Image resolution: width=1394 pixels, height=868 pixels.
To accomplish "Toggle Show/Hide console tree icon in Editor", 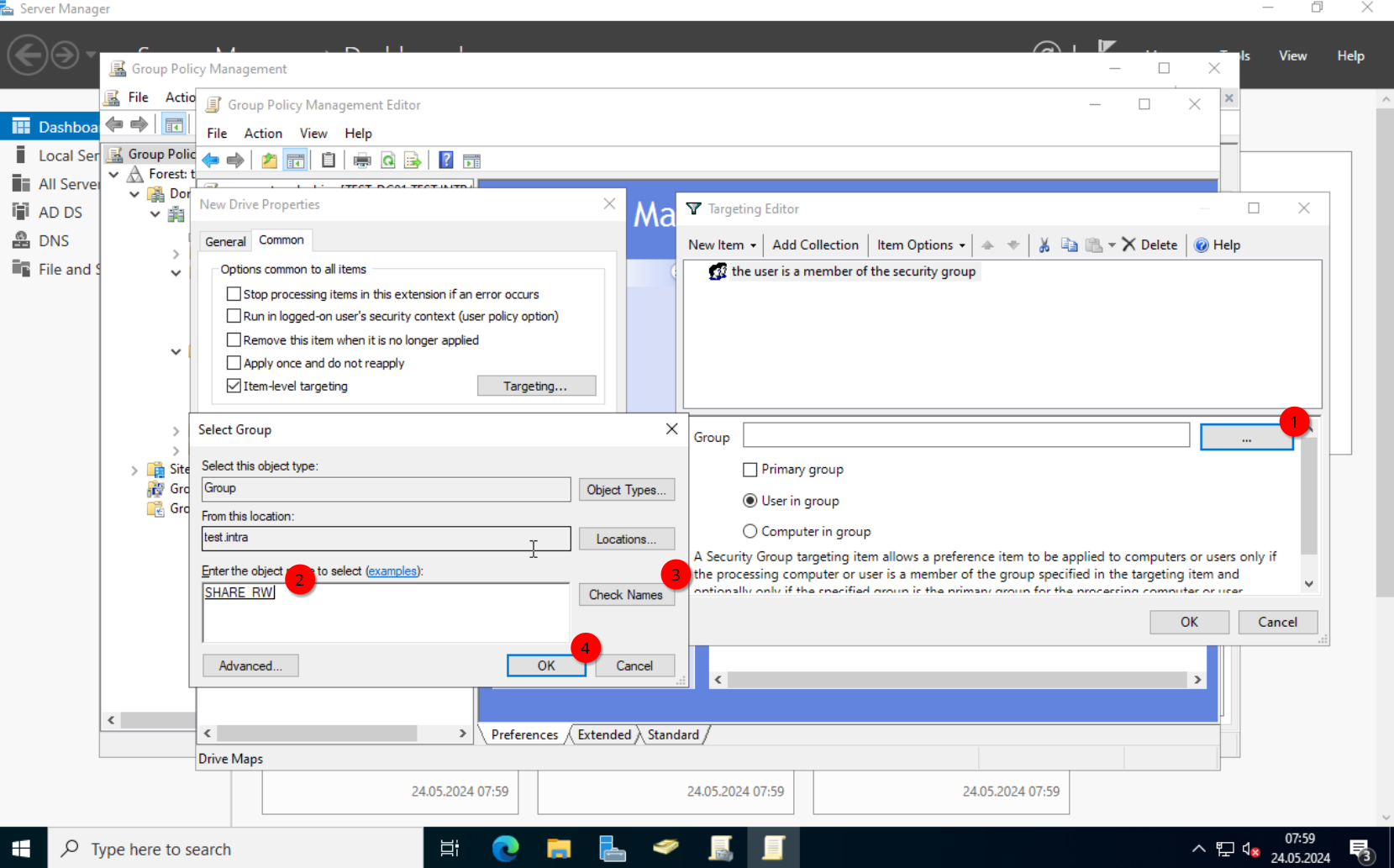I will 295,160.
